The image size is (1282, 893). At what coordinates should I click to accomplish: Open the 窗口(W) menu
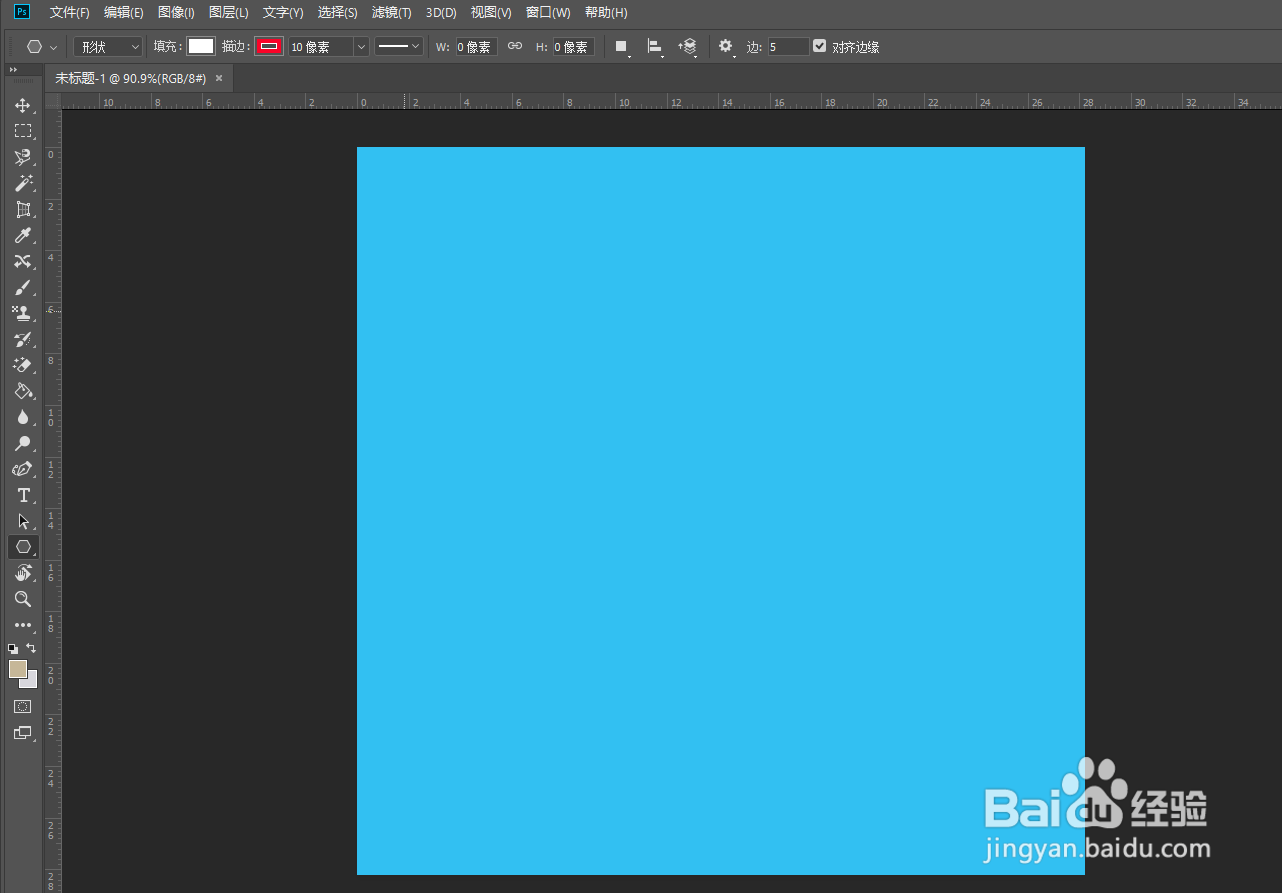coord(548,12)
